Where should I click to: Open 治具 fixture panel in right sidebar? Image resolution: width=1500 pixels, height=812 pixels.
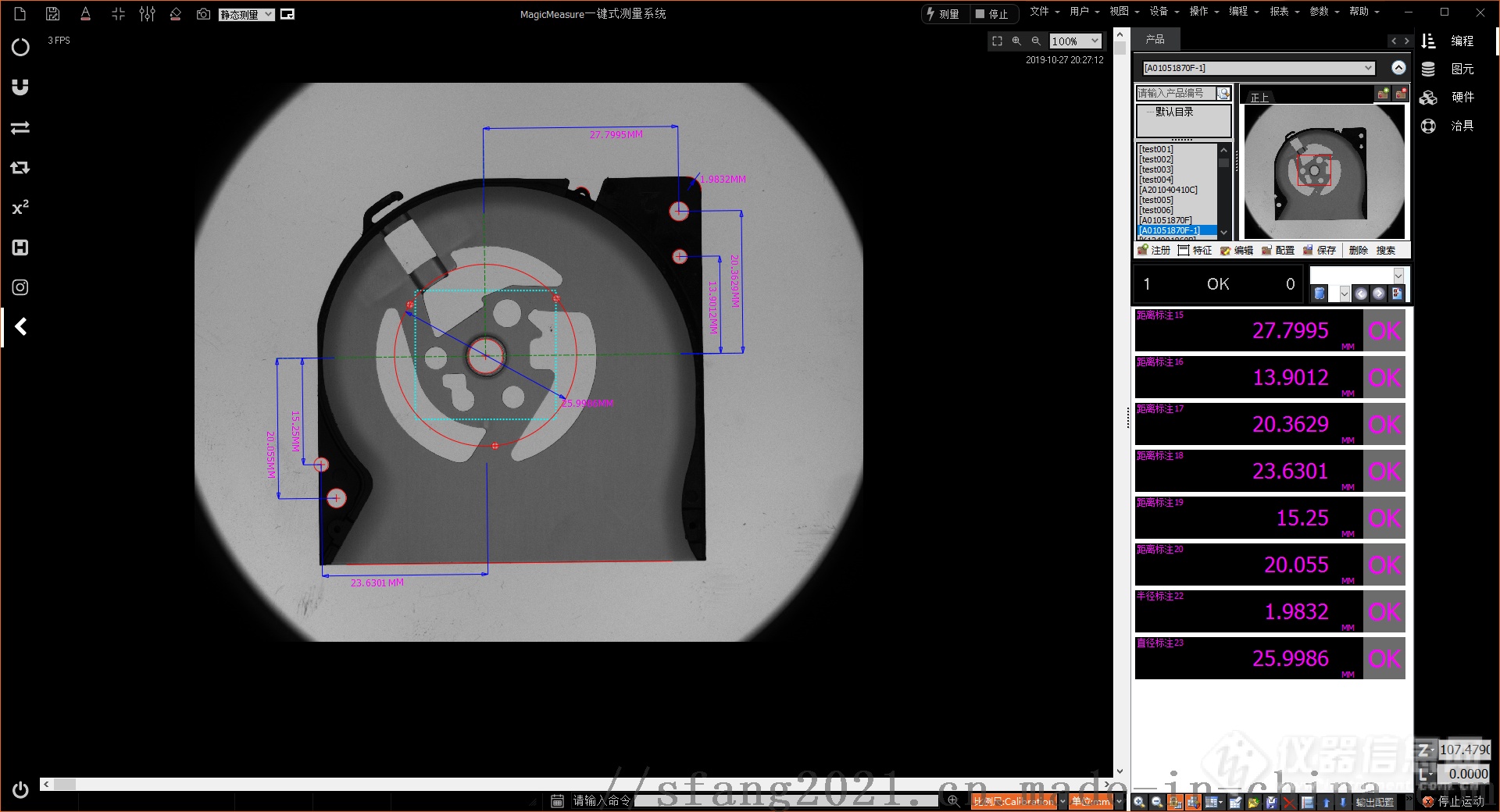click(1449, 126)
